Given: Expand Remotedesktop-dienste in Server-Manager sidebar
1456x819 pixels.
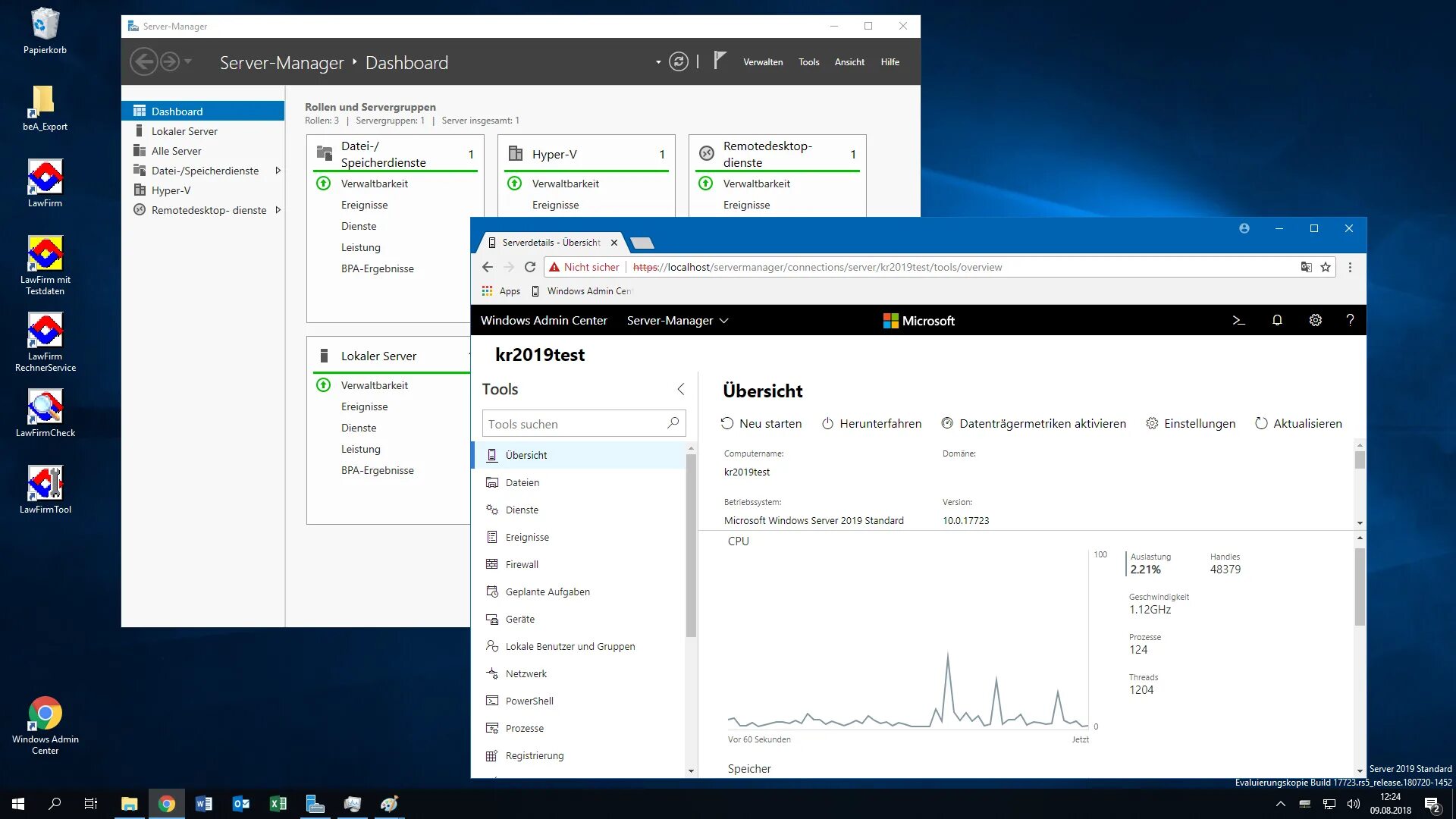Looking at the screenshot, I should pyautogui.click(x=278, y=210).
